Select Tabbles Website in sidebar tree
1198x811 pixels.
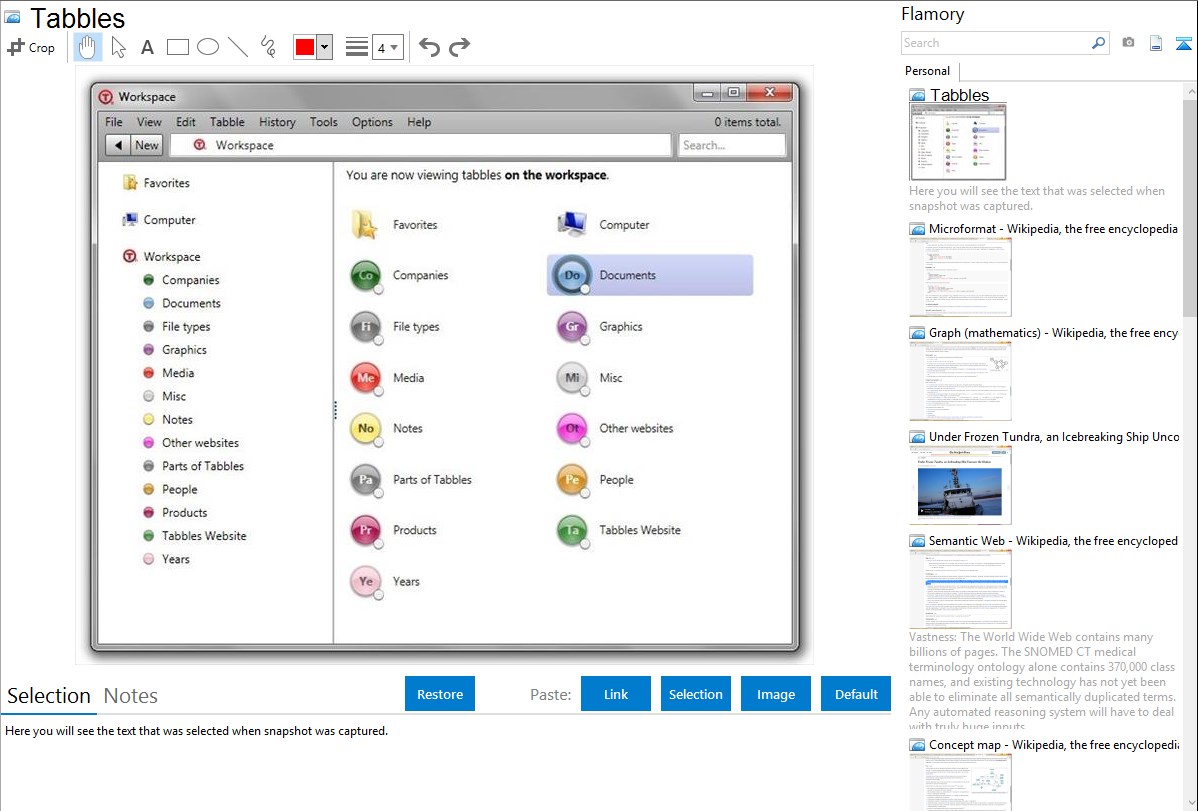coord(195,536)
